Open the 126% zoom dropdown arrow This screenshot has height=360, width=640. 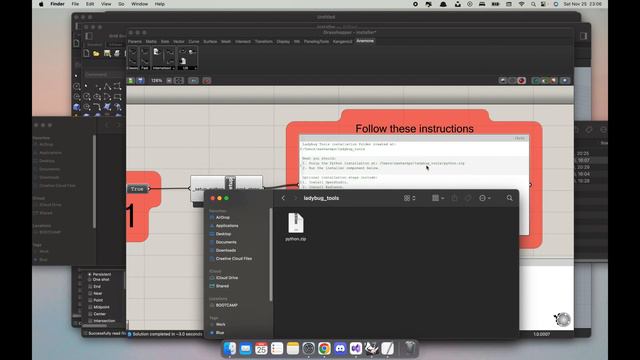pyautogui.click(x=169, y=81)
